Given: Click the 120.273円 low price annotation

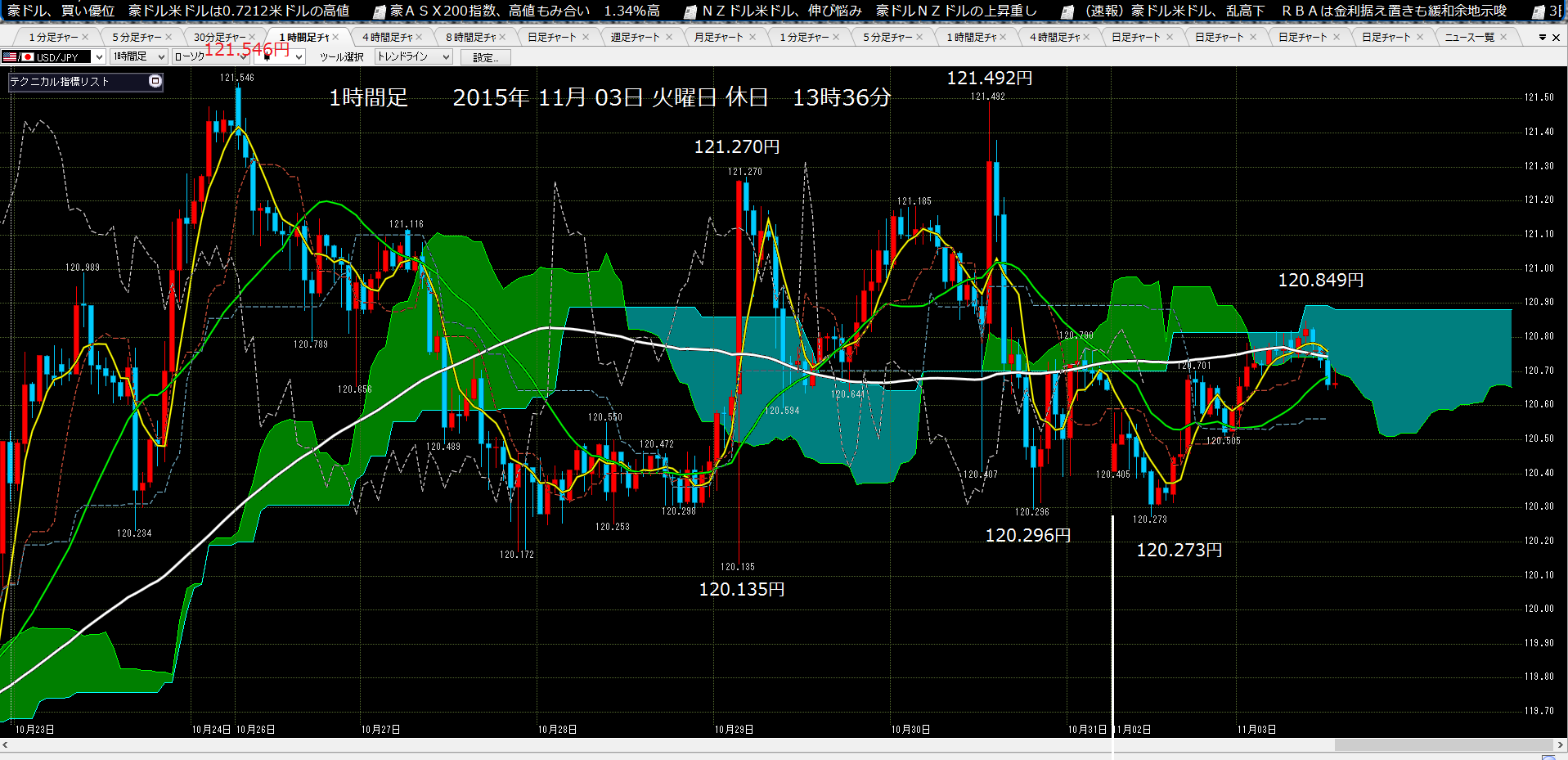Looking at the screenshot, I should tap(1179, 551).
